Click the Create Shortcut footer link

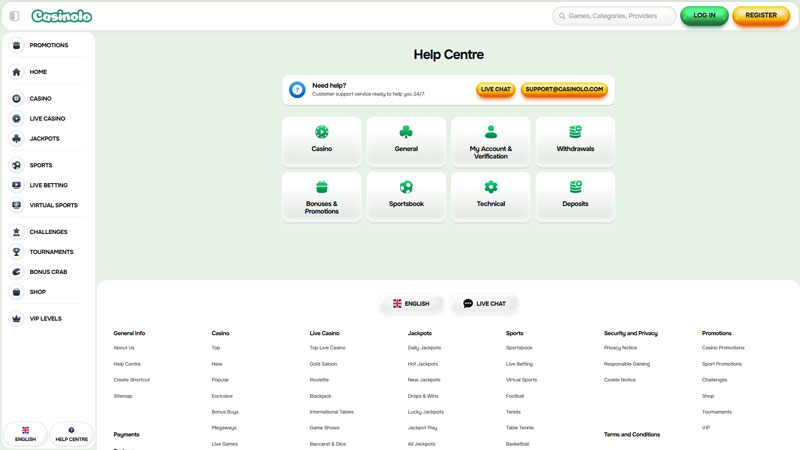point(132,380)
